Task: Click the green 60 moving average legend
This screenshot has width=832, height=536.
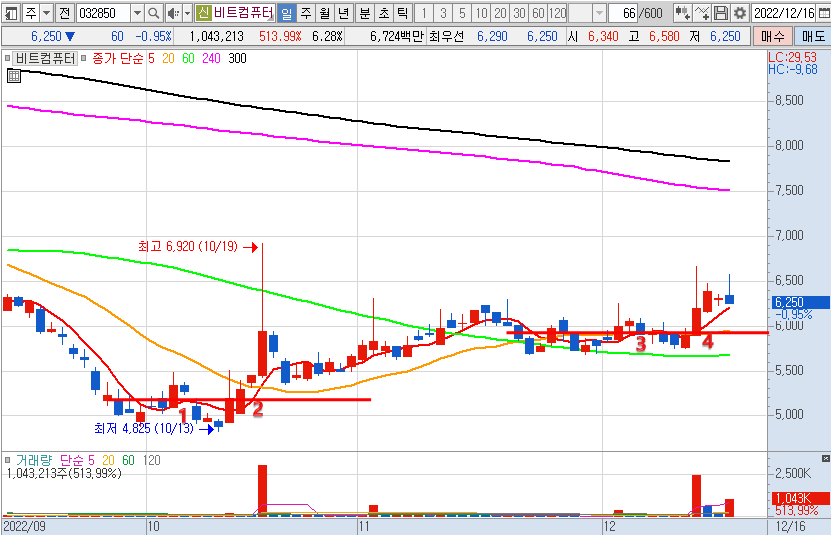Action: coord(188,58)
